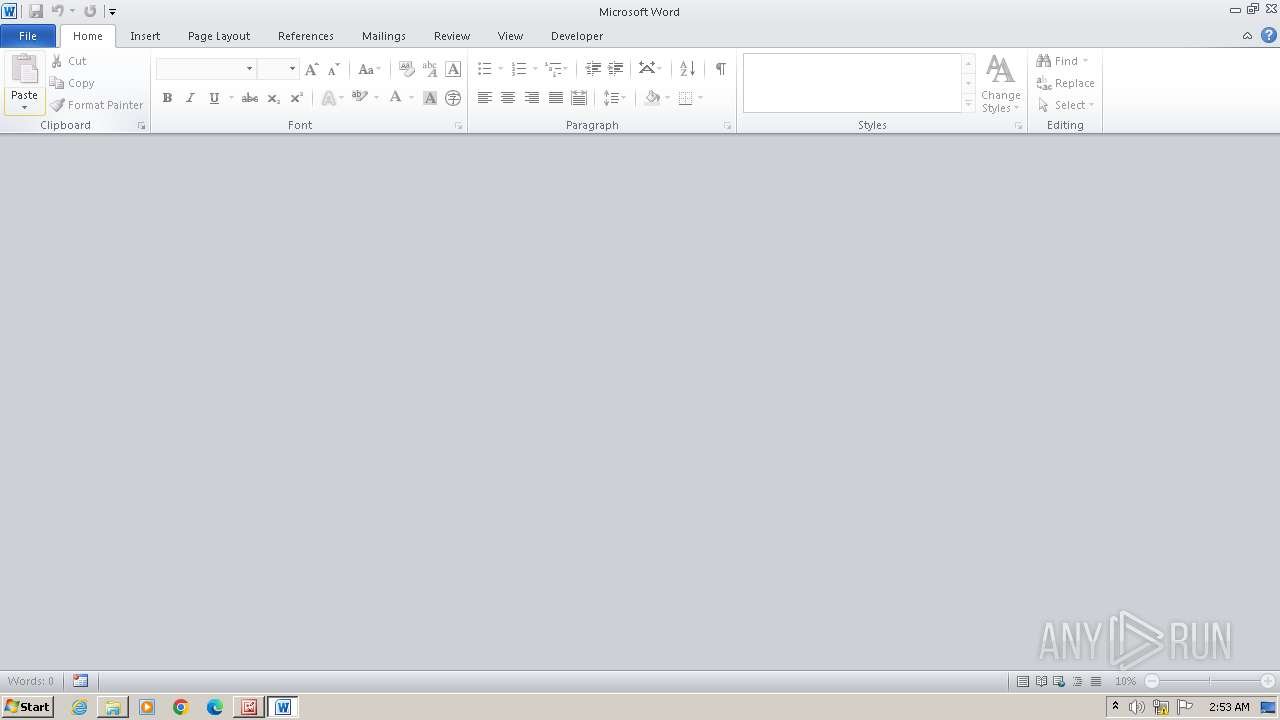Click the Underline icon
This screenshot has width=1280, height=720.
(214, 98)
